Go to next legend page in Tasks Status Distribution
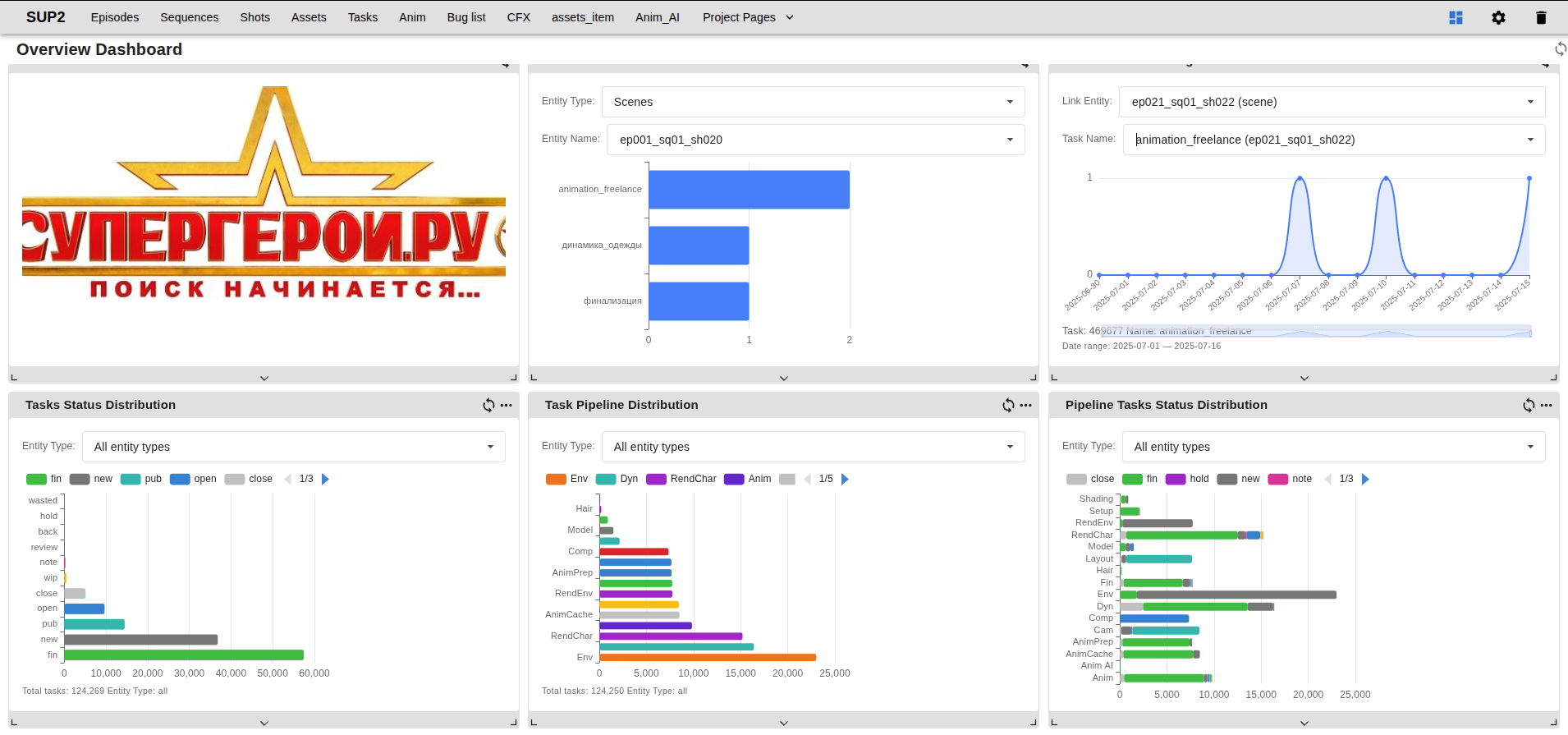Viewport: 1568px width, 735px height. 325,479
